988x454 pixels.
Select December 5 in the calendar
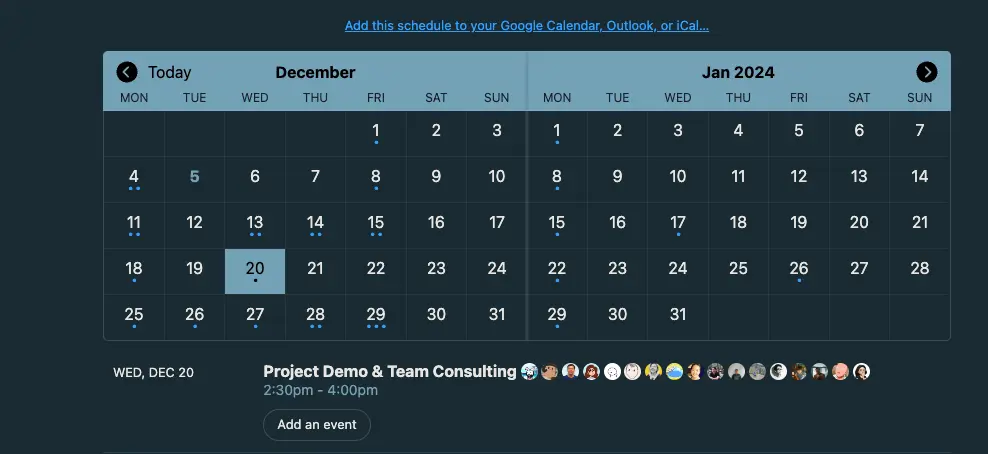[x=195, y=179]
